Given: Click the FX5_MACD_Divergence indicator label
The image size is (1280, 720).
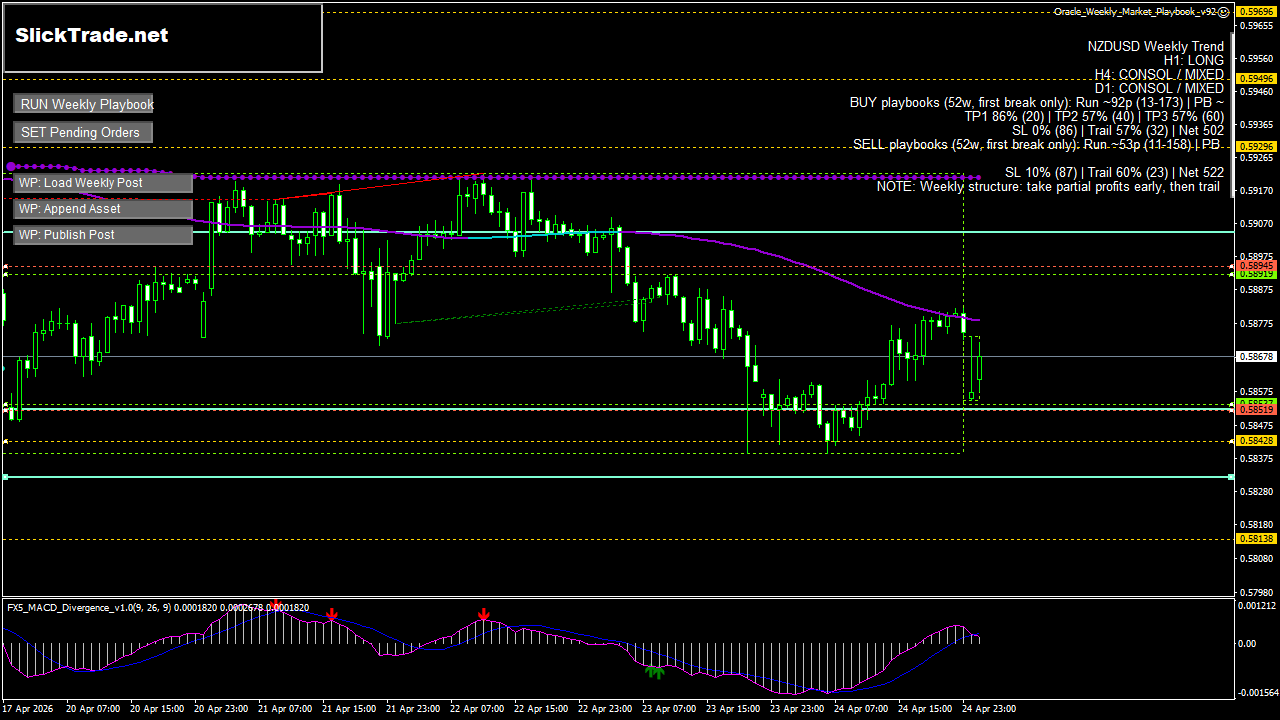Looking at the screenshot, I should click(158, 608).
